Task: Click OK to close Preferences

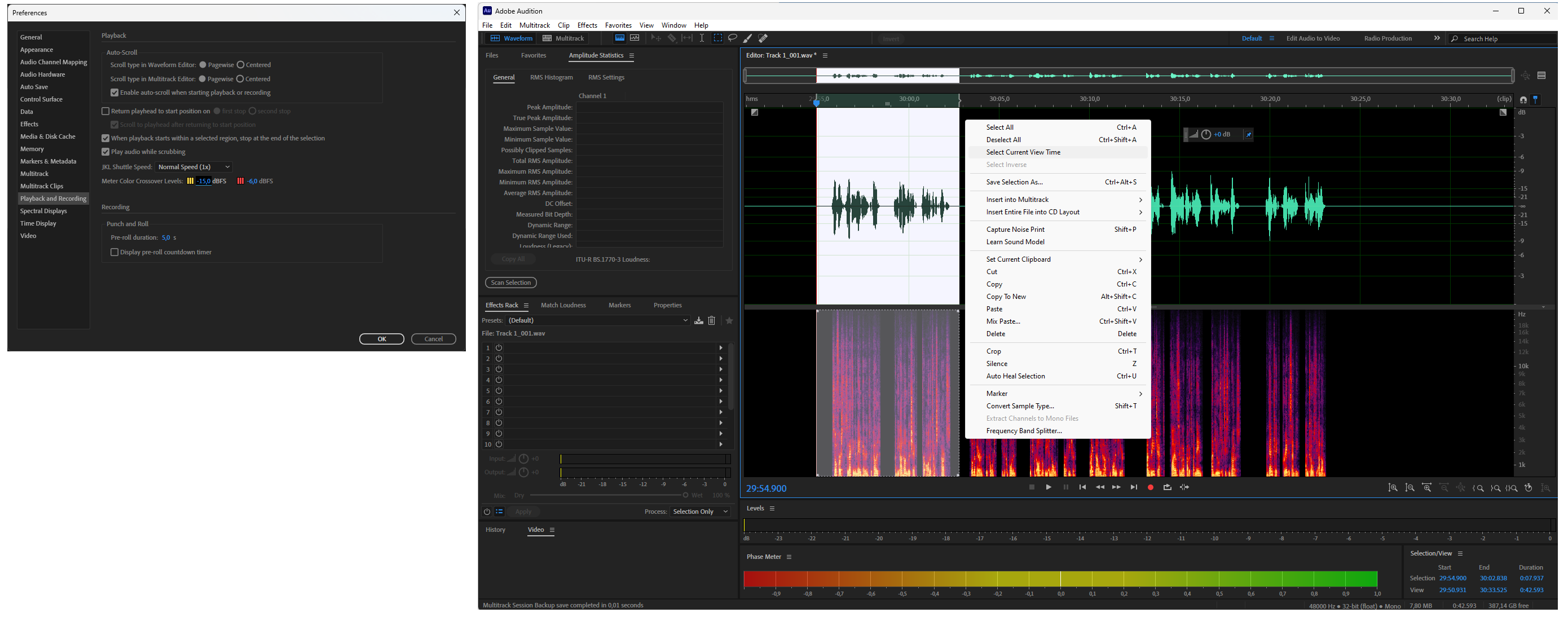Action: pyautogui.click(x=381, y=338)
